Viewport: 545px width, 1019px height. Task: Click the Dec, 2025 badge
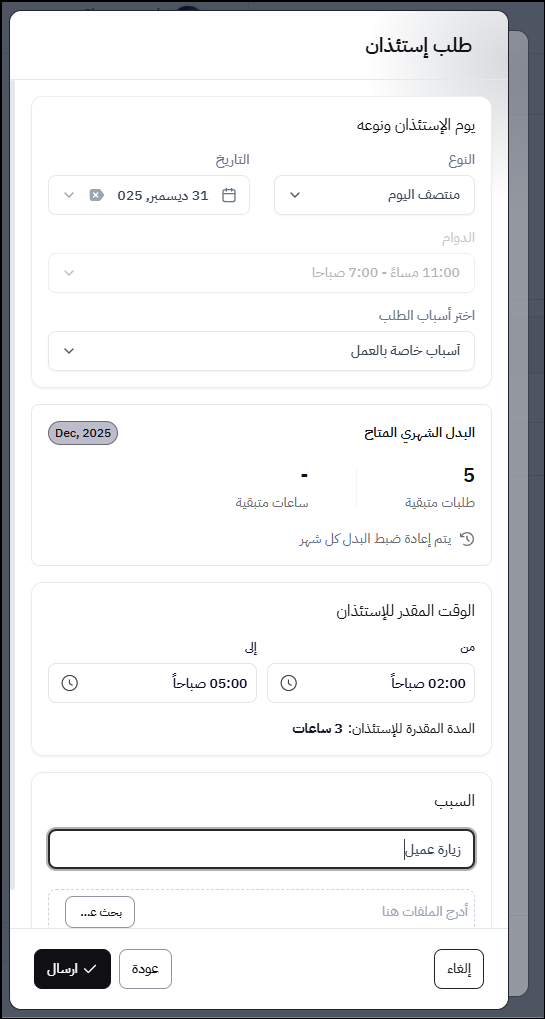coord(83,433)
